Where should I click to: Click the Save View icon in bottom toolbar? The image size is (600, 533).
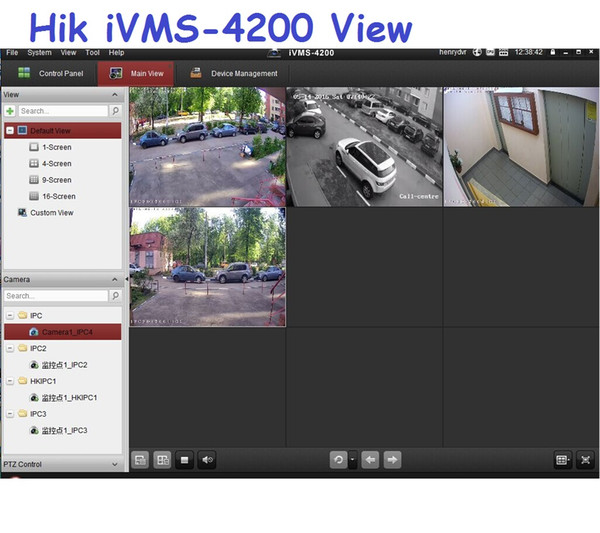(x=140, y=460)
